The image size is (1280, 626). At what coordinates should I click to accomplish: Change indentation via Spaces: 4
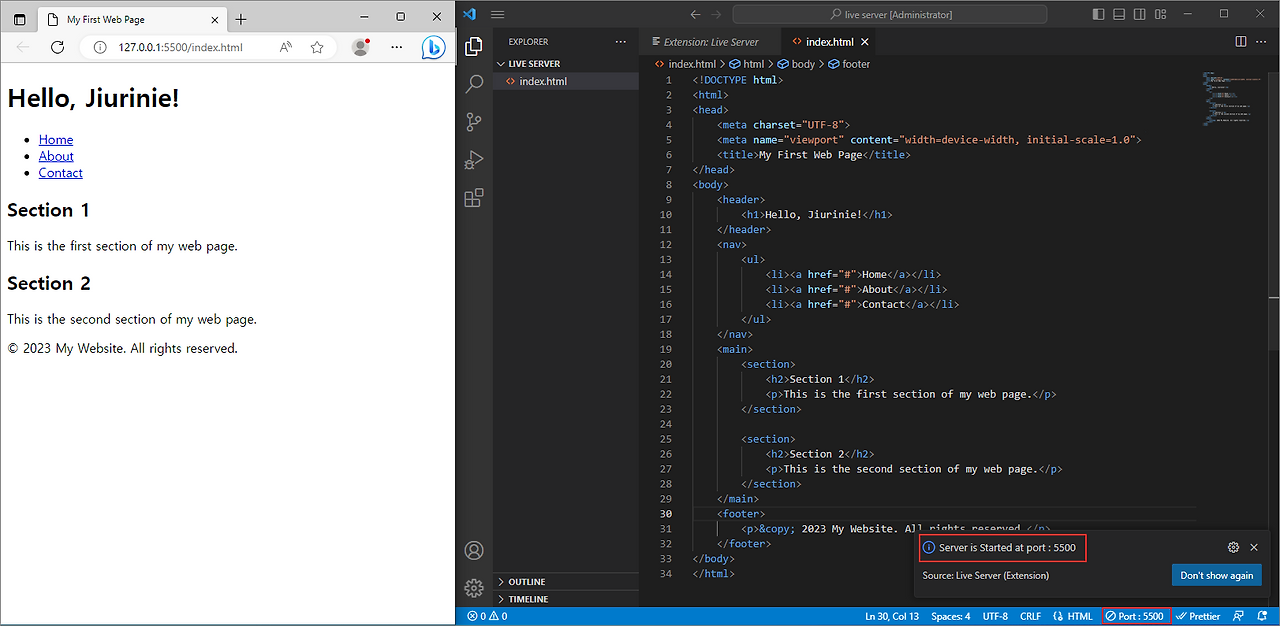coord(951,616)
